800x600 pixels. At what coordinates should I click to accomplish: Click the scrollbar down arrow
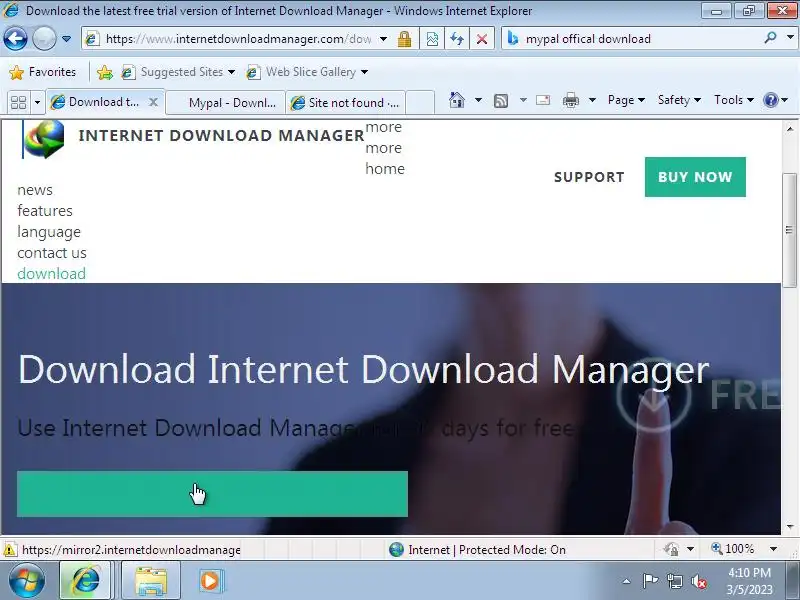point(790,527)
